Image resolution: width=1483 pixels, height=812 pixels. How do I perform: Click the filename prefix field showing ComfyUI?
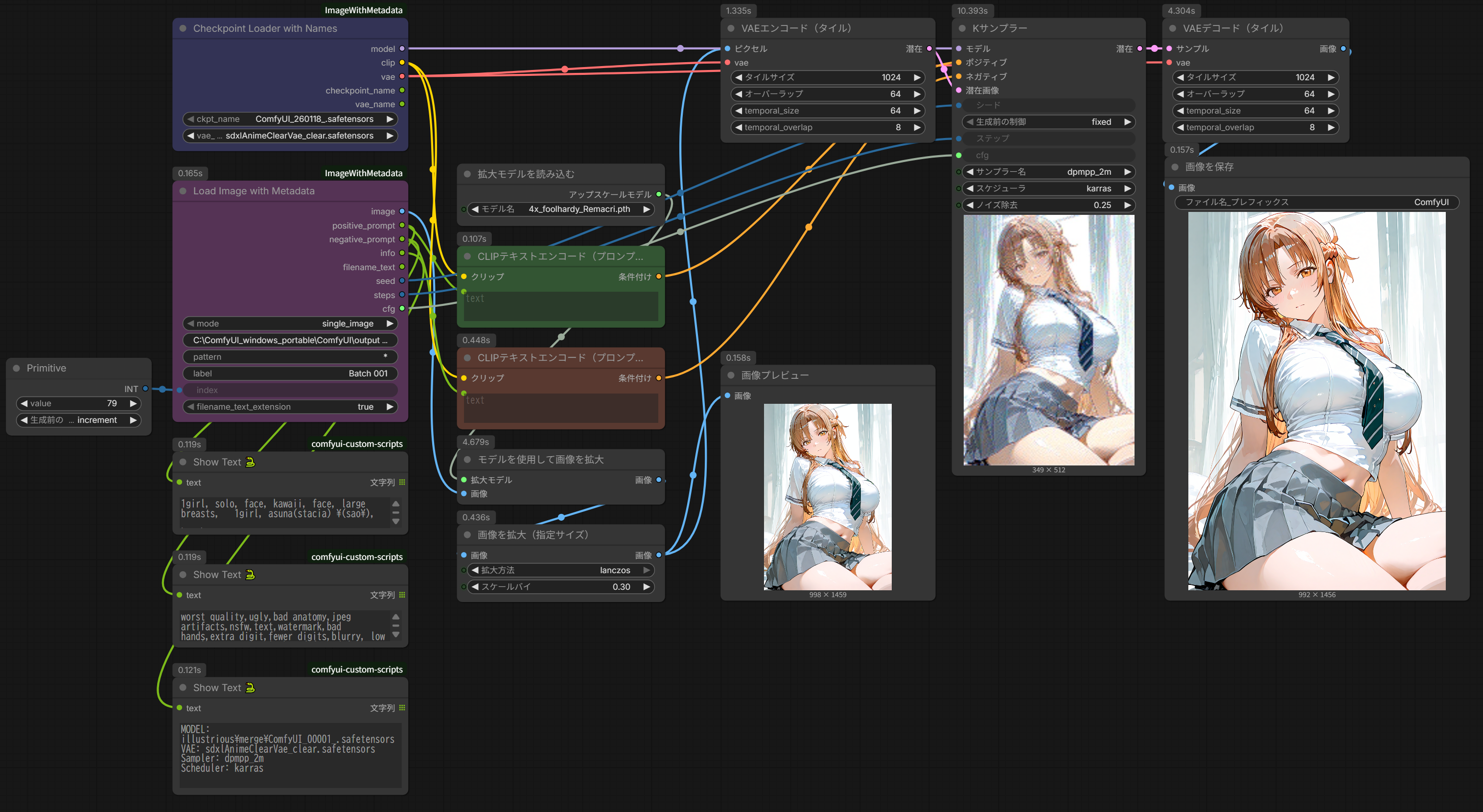(1317, 202)
